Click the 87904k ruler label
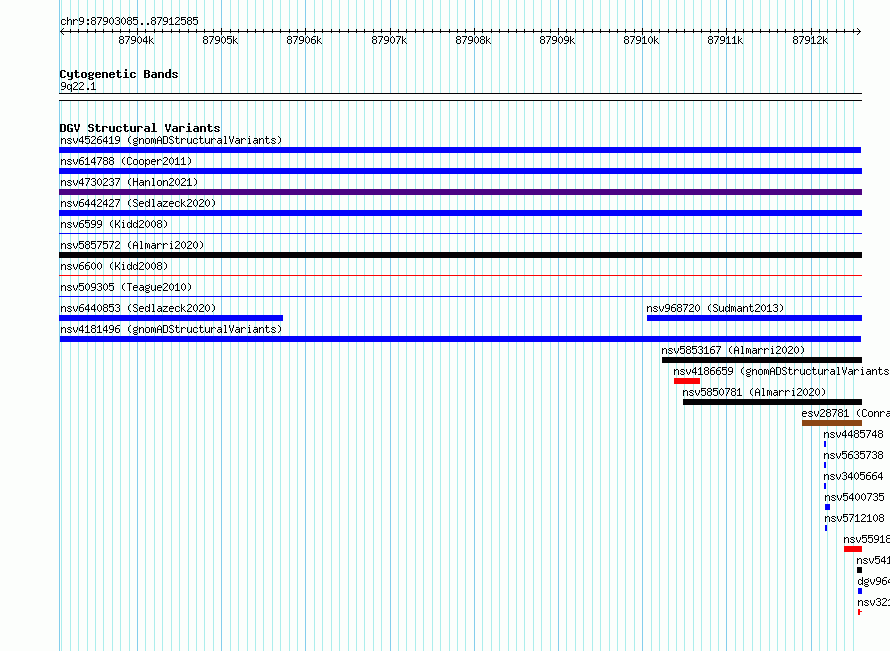 tap(136, 40)
